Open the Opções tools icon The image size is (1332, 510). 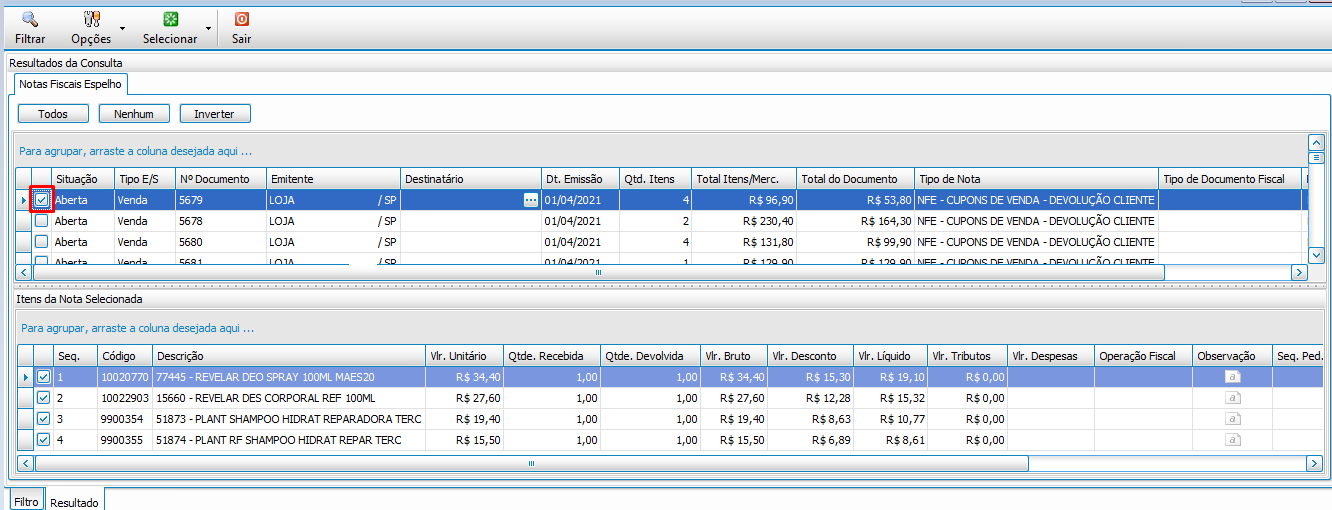coord(91,19)
